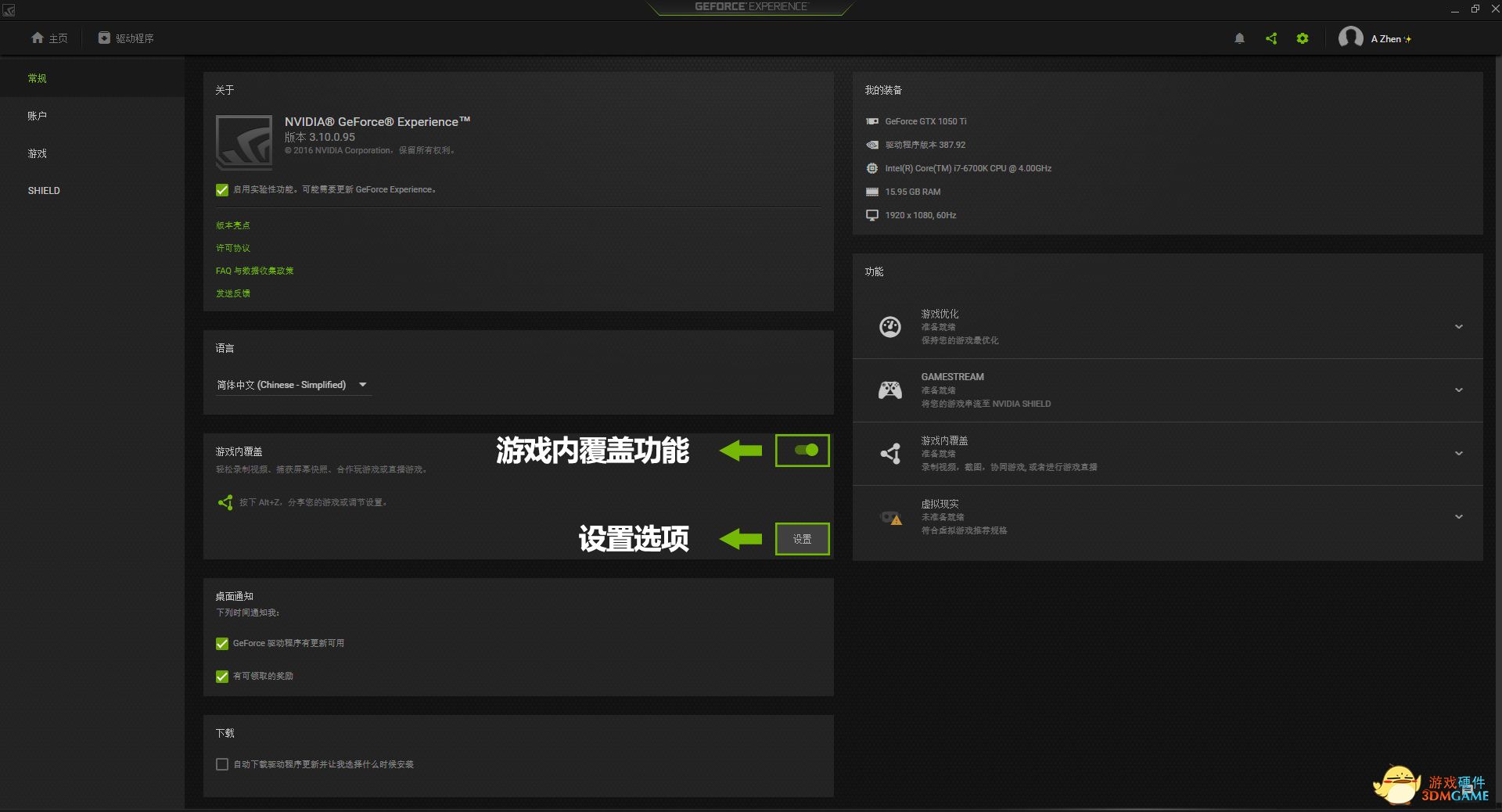Screen dimensions: 1502x812
Task: Click the 版本 3.10.0.95 text
Action: click(x=320, y=137)
